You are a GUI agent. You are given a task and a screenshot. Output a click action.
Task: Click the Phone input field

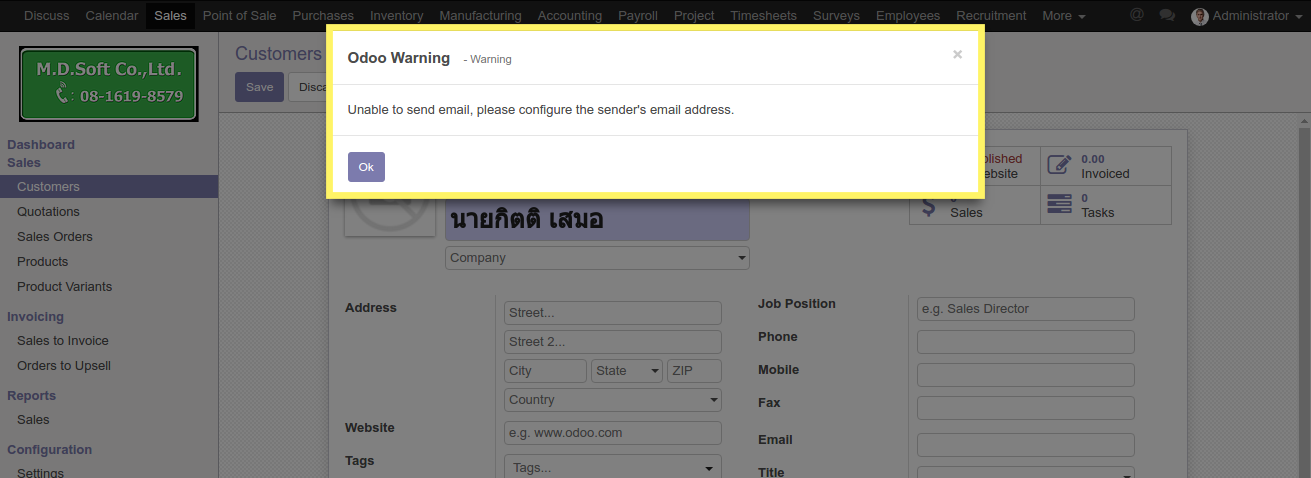click(x=1026, y=342)
